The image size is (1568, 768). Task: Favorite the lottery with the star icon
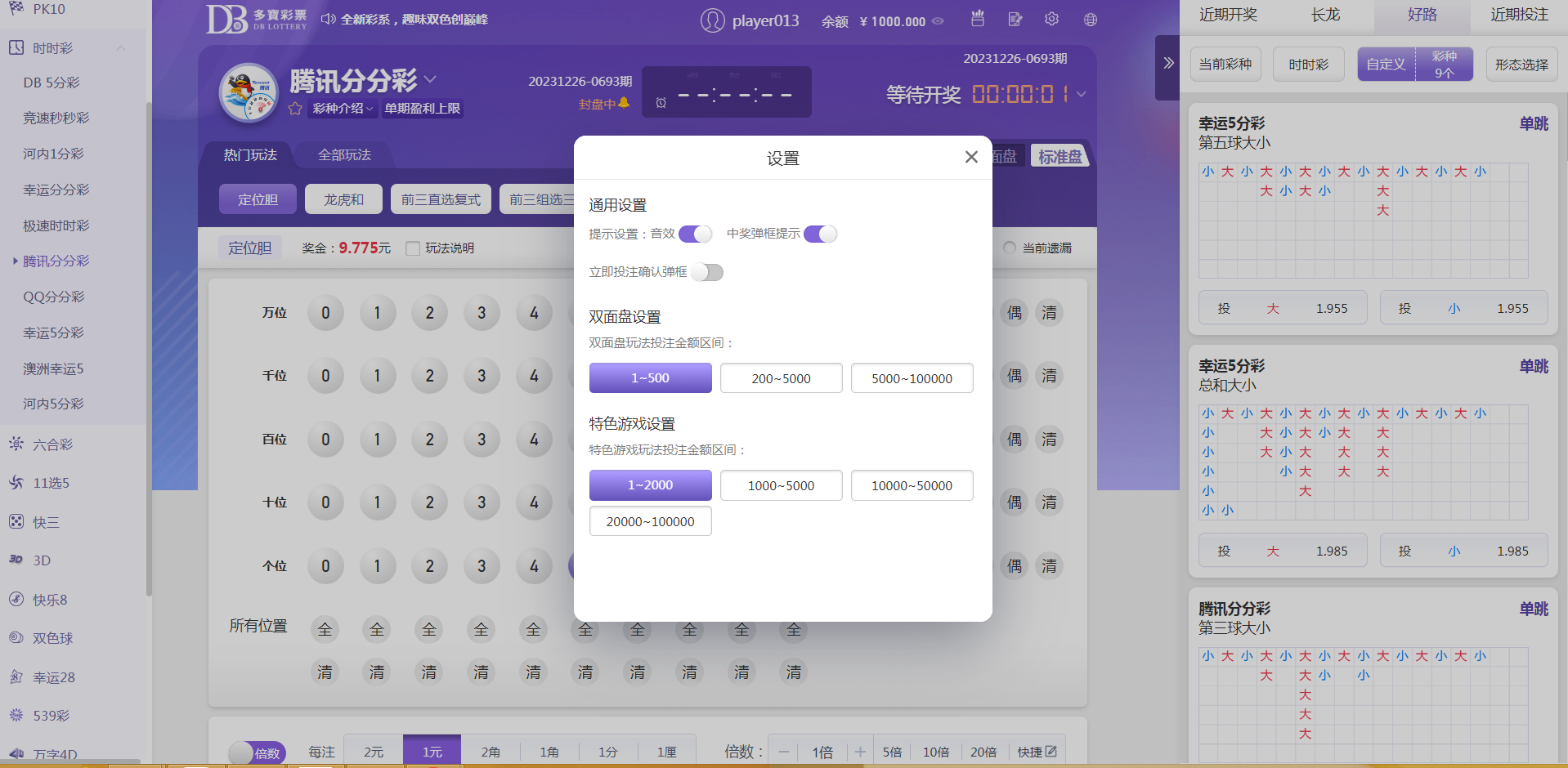coord(295,109)
